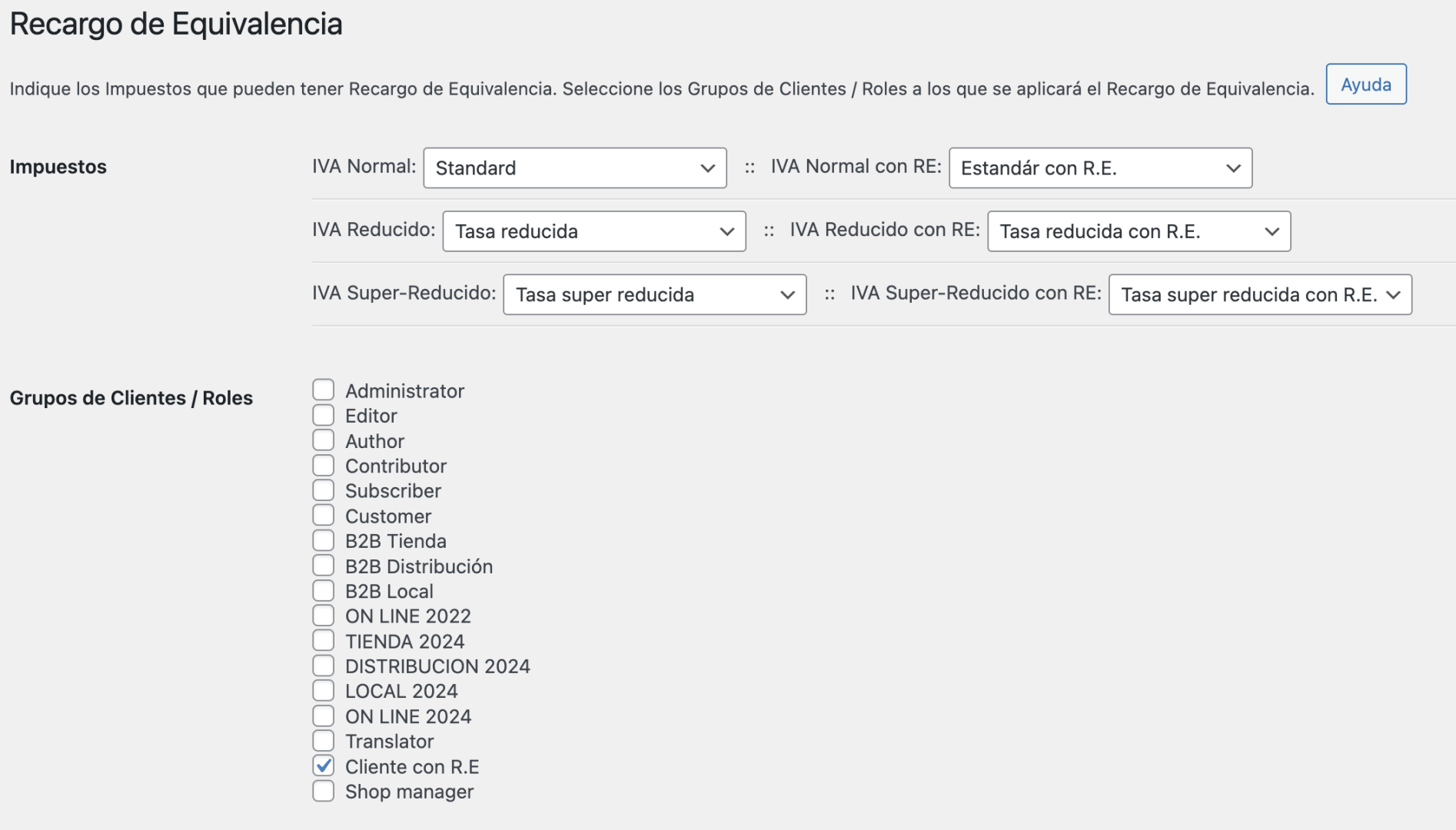Check the B2B Distribución checkbox

[324, 566]
